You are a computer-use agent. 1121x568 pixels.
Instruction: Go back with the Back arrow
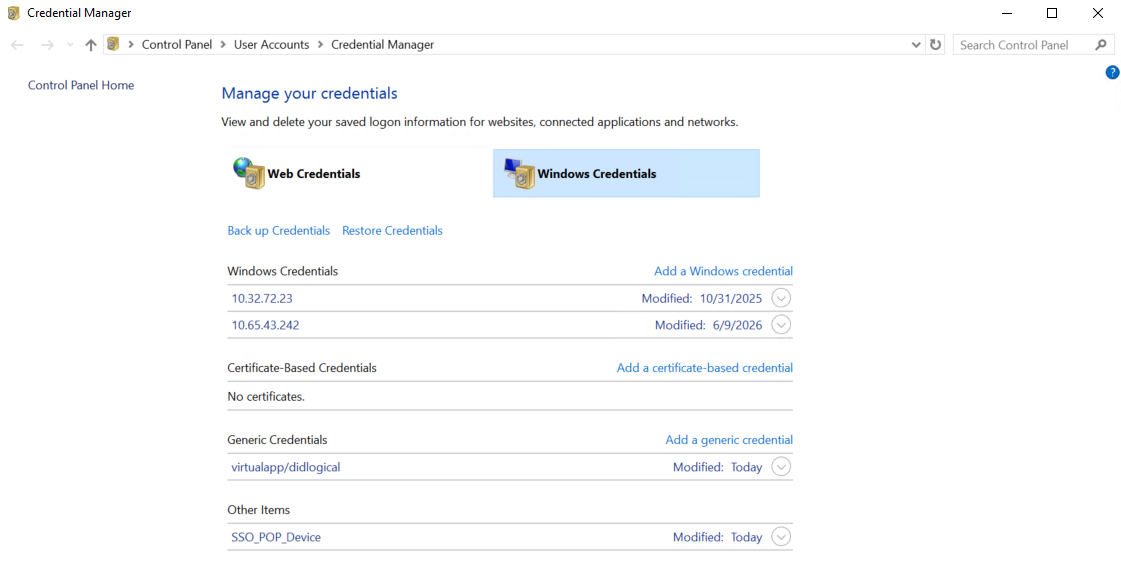pyautogui.click(x=17, y=45)
